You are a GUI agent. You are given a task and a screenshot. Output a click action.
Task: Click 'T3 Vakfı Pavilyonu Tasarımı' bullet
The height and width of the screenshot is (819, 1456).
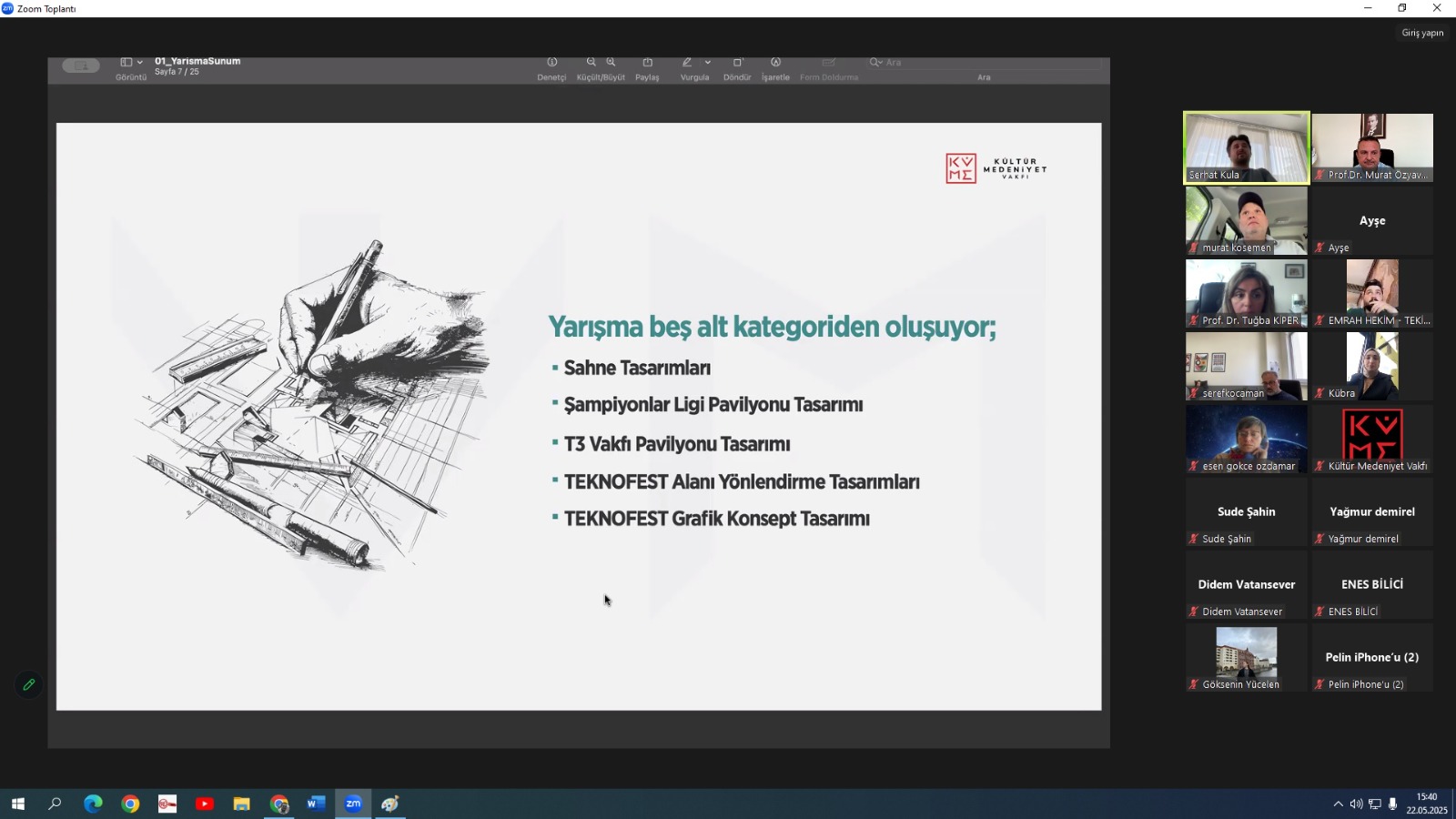tap(677, 444)
